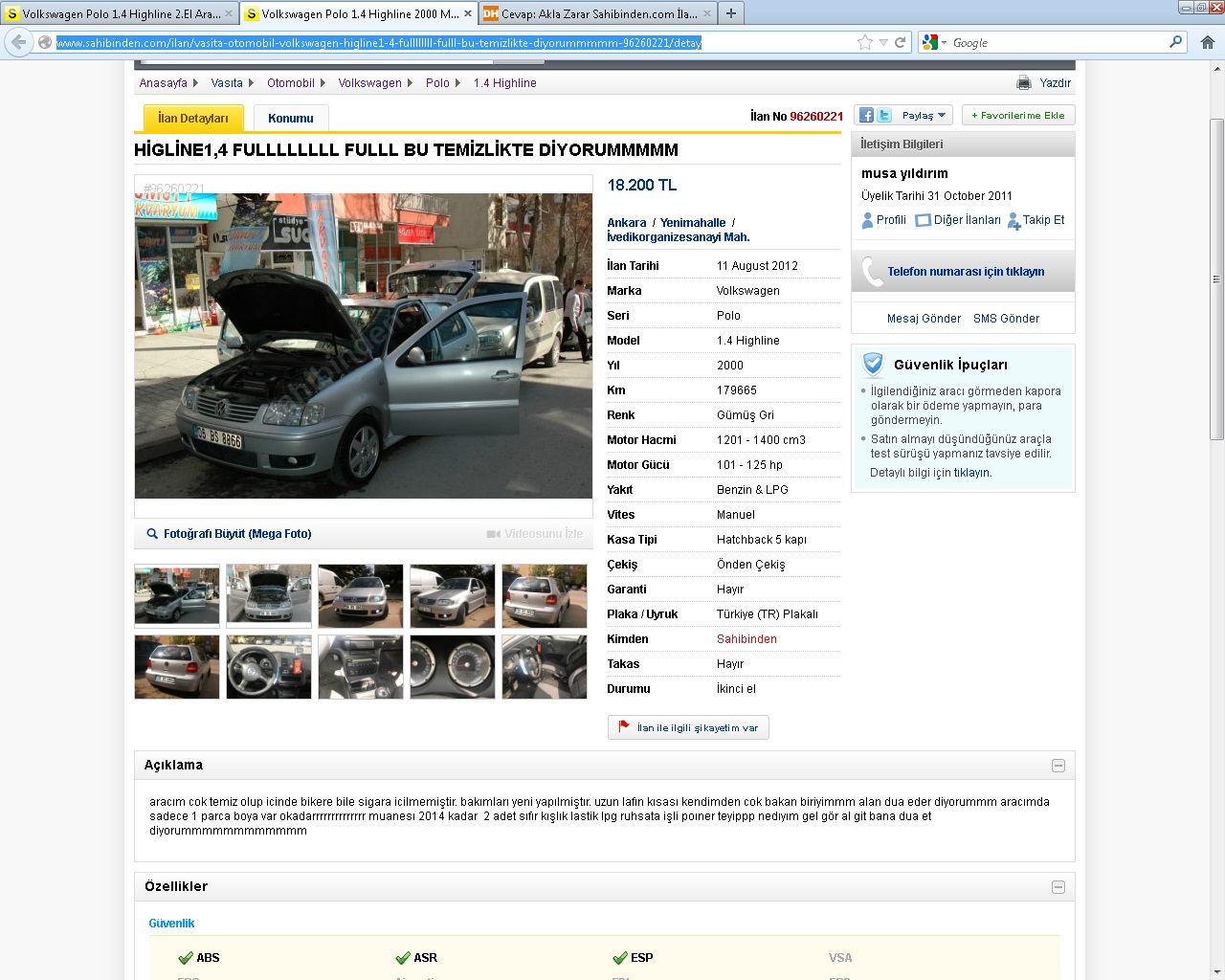Screen dimensions: 1225x980
Task: Close the Polo 1.4 Highline 2000 tab
Action: click(x=468, y=13)
